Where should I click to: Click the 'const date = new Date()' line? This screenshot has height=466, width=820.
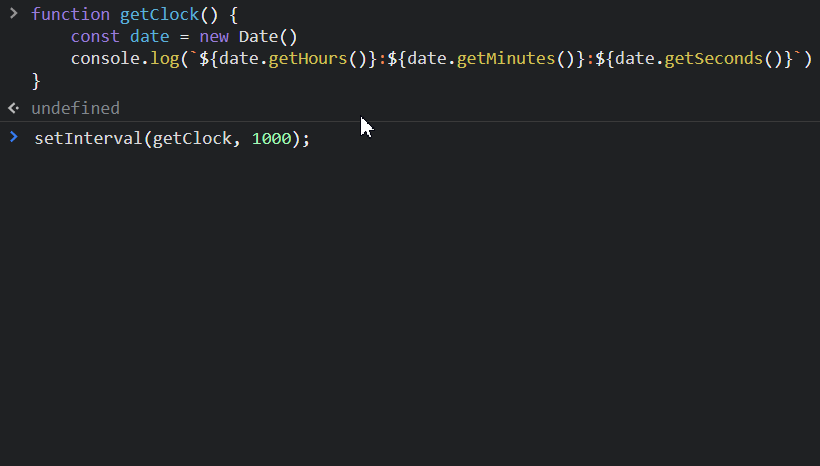pos(184,37)
